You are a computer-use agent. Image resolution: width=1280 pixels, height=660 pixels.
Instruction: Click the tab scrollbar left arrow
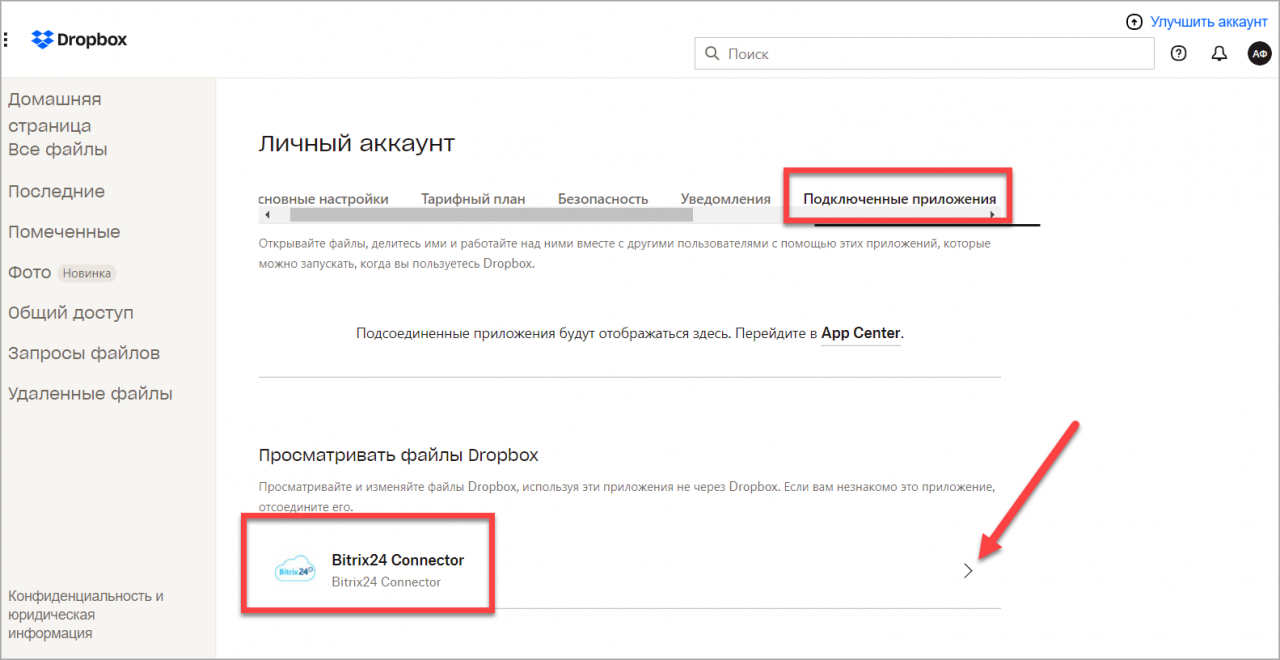click(x=267, y=215)
